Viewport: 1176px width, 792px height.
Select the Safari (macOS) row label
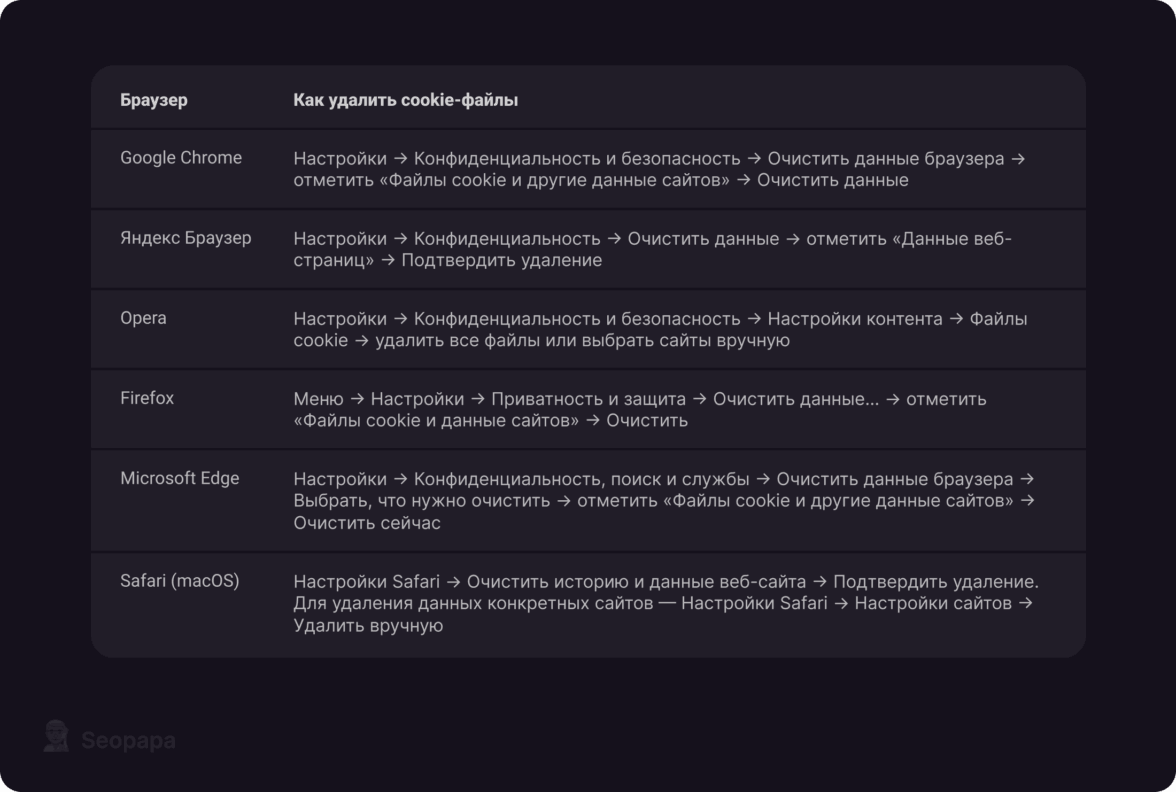tap(180, 580)
